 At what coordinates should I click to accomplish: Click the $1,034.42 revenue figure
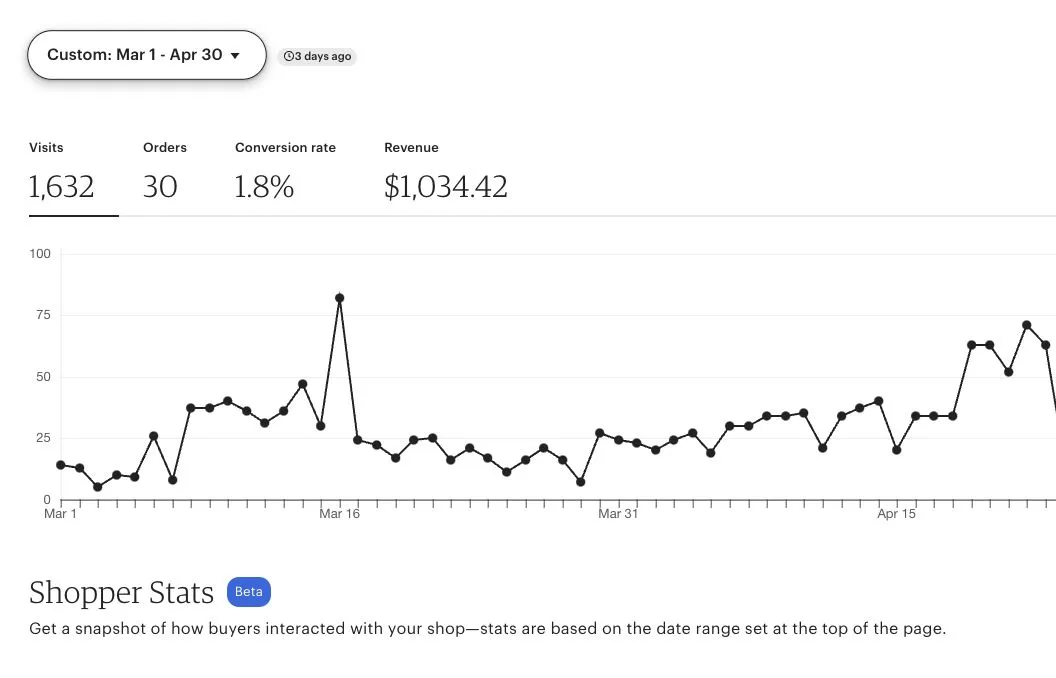pos(445,187)
